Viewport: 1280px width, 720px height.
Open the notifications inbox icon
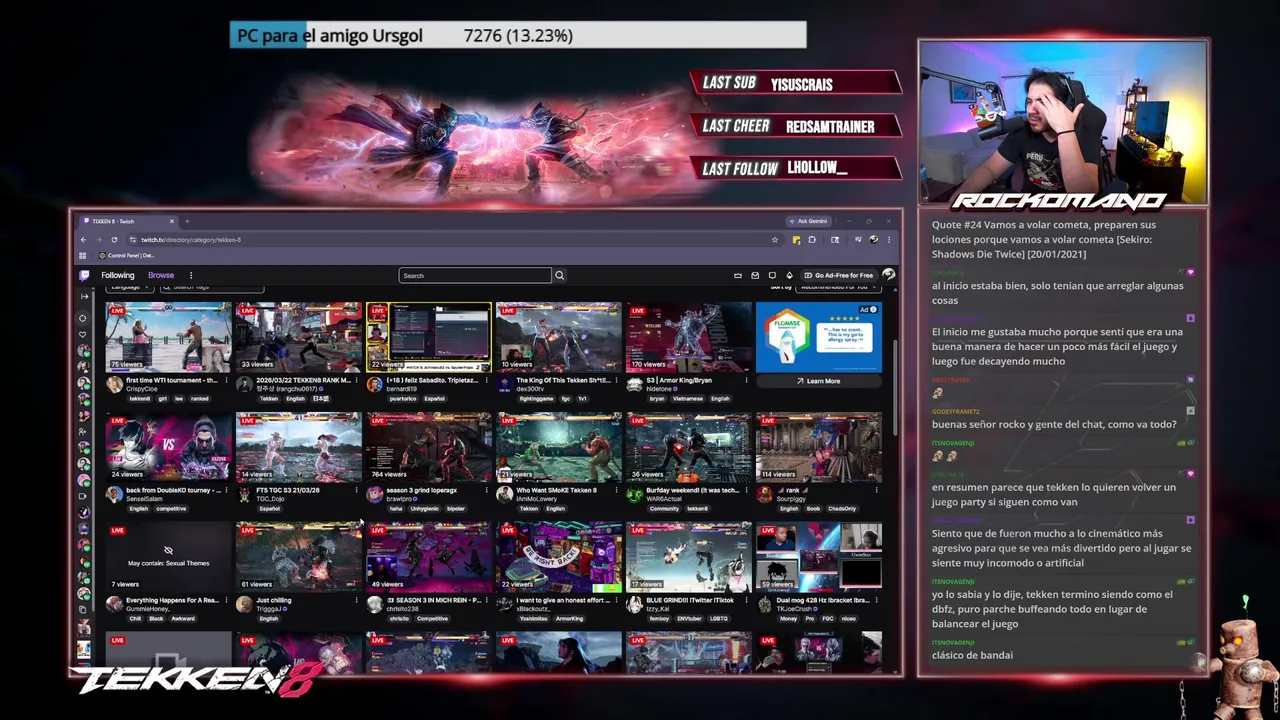[x=755, y=275]
